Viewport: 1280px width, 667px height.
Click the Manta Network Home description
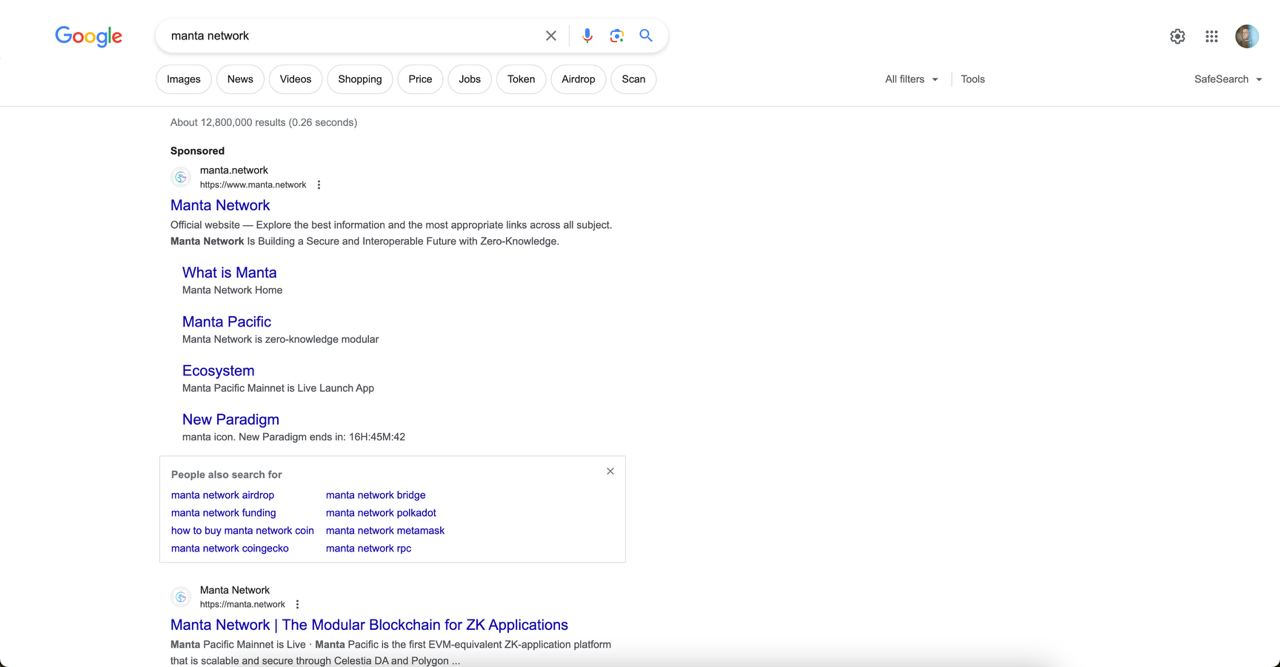(232, 290)
